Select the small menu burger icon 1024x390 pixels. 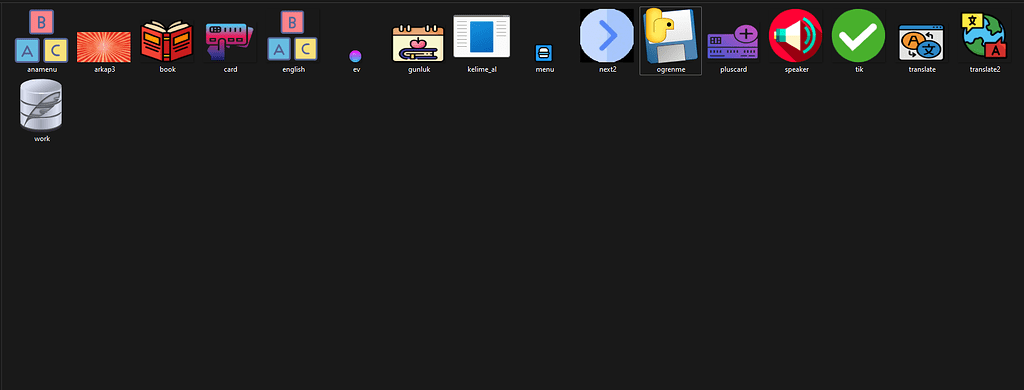(544, 53)
